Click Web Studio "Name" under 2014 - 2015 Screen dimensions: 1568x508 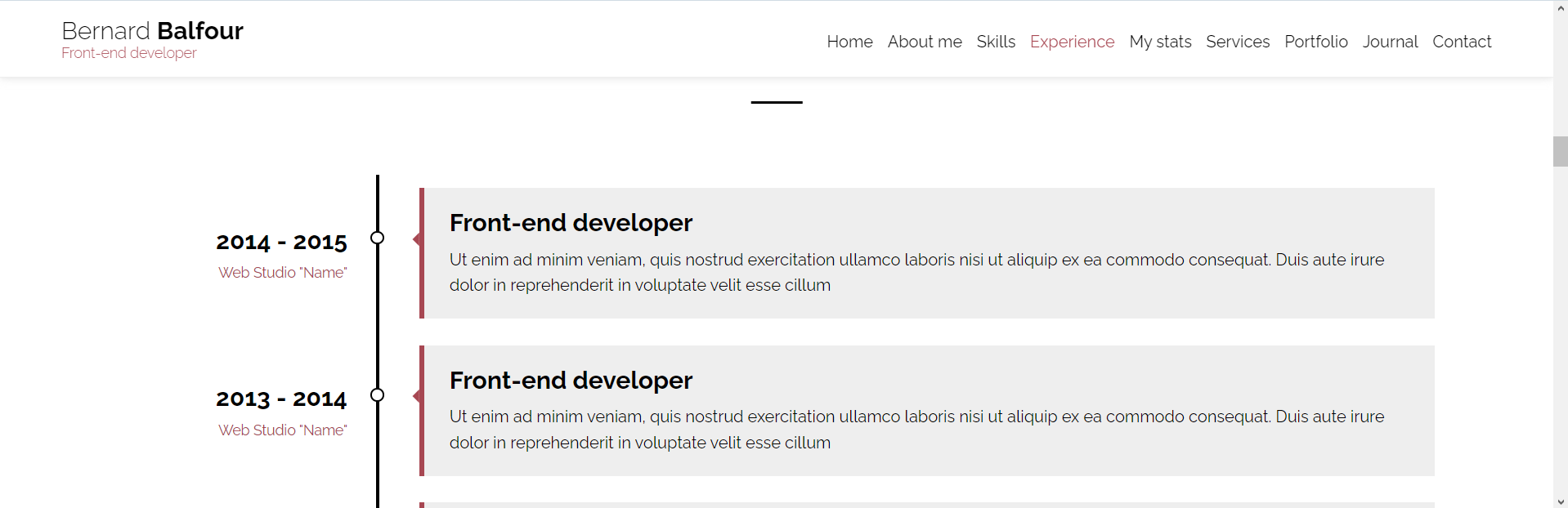[x=282, y=273]
